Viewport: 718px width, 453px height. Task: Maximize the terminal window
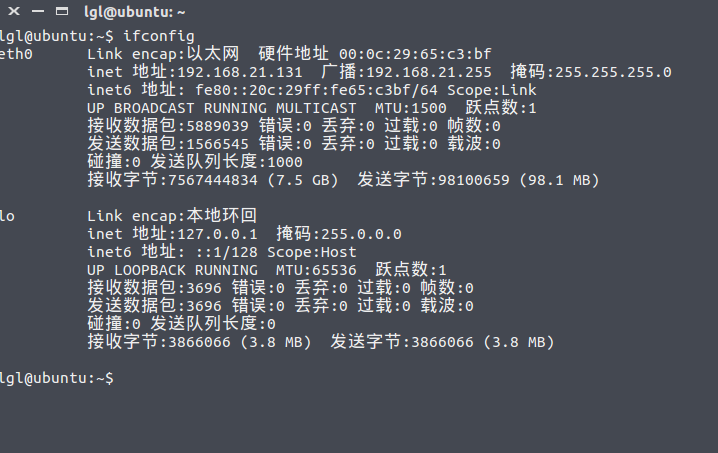click(61, 12)
